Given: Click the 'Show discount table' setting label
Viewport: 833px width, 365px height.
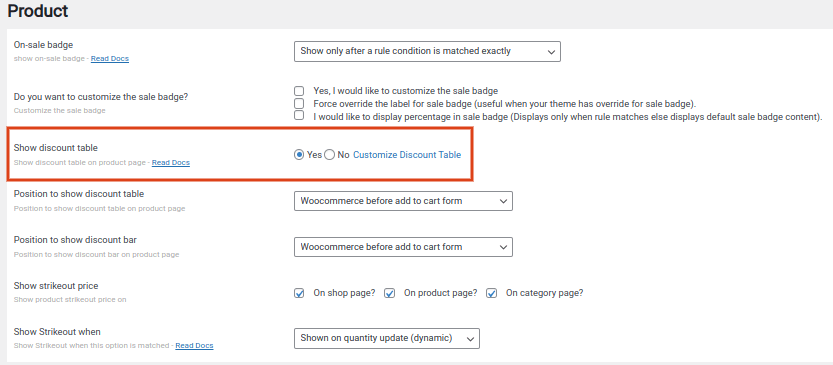Looking at the screenshot, I should pyautogui.click(x=56, y=148).
